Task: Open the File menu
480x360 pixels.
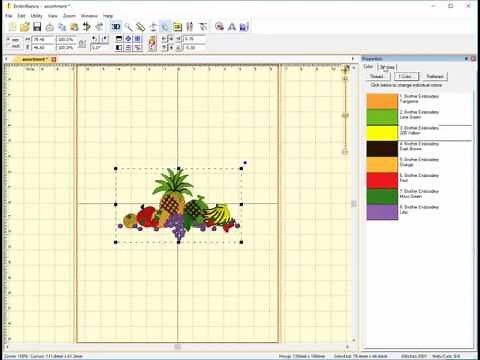Action: coord(9,16)
